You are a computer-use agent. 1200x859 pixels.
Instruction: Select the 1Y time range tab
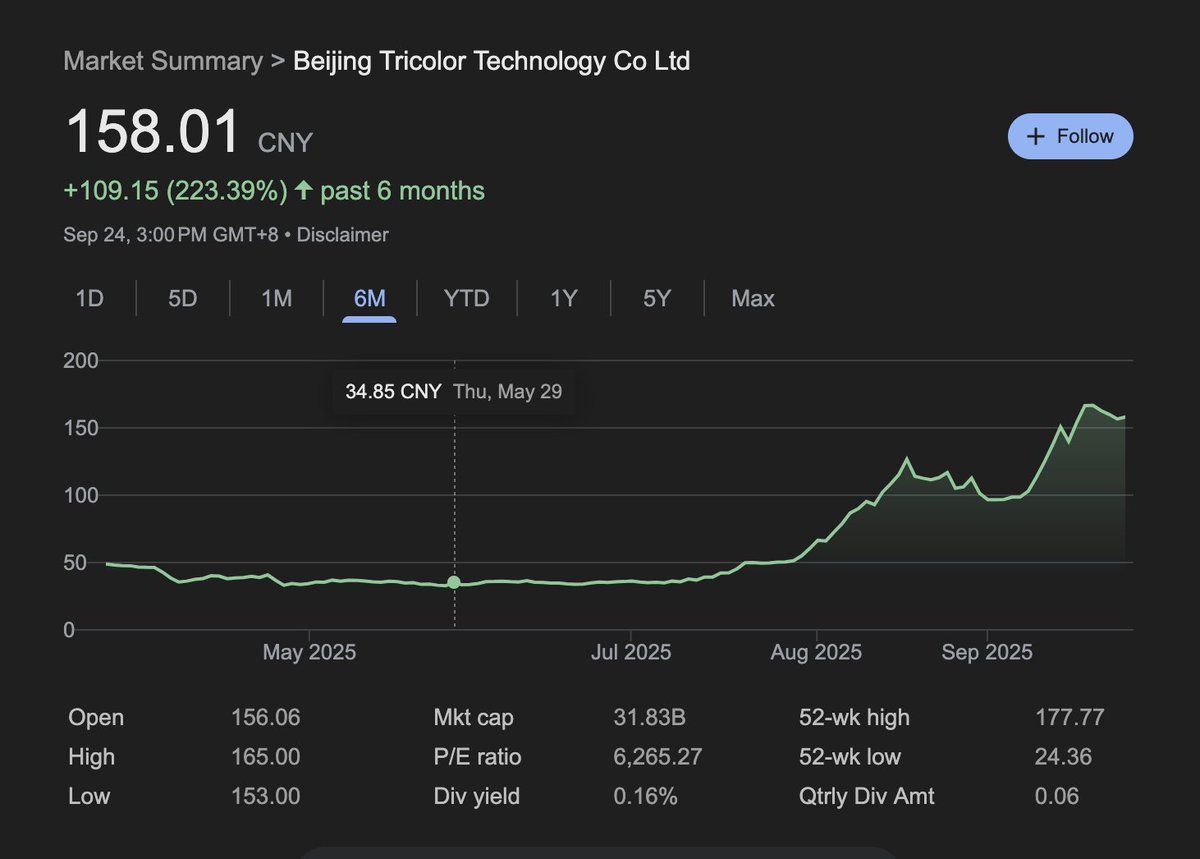(564, 298)
